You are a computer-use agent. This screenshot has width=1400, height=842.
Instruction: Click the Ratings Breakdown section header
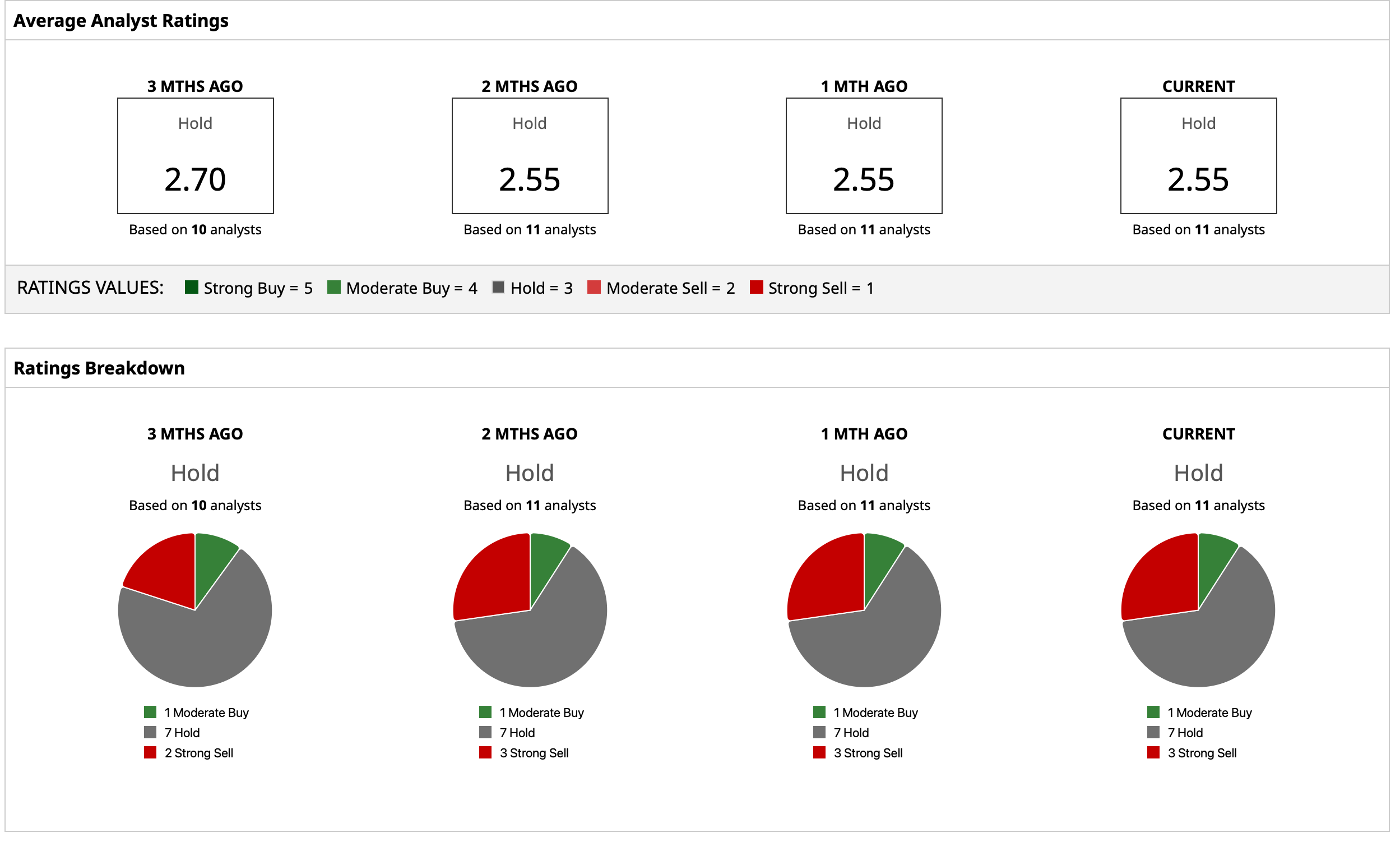tap(99, 368)
